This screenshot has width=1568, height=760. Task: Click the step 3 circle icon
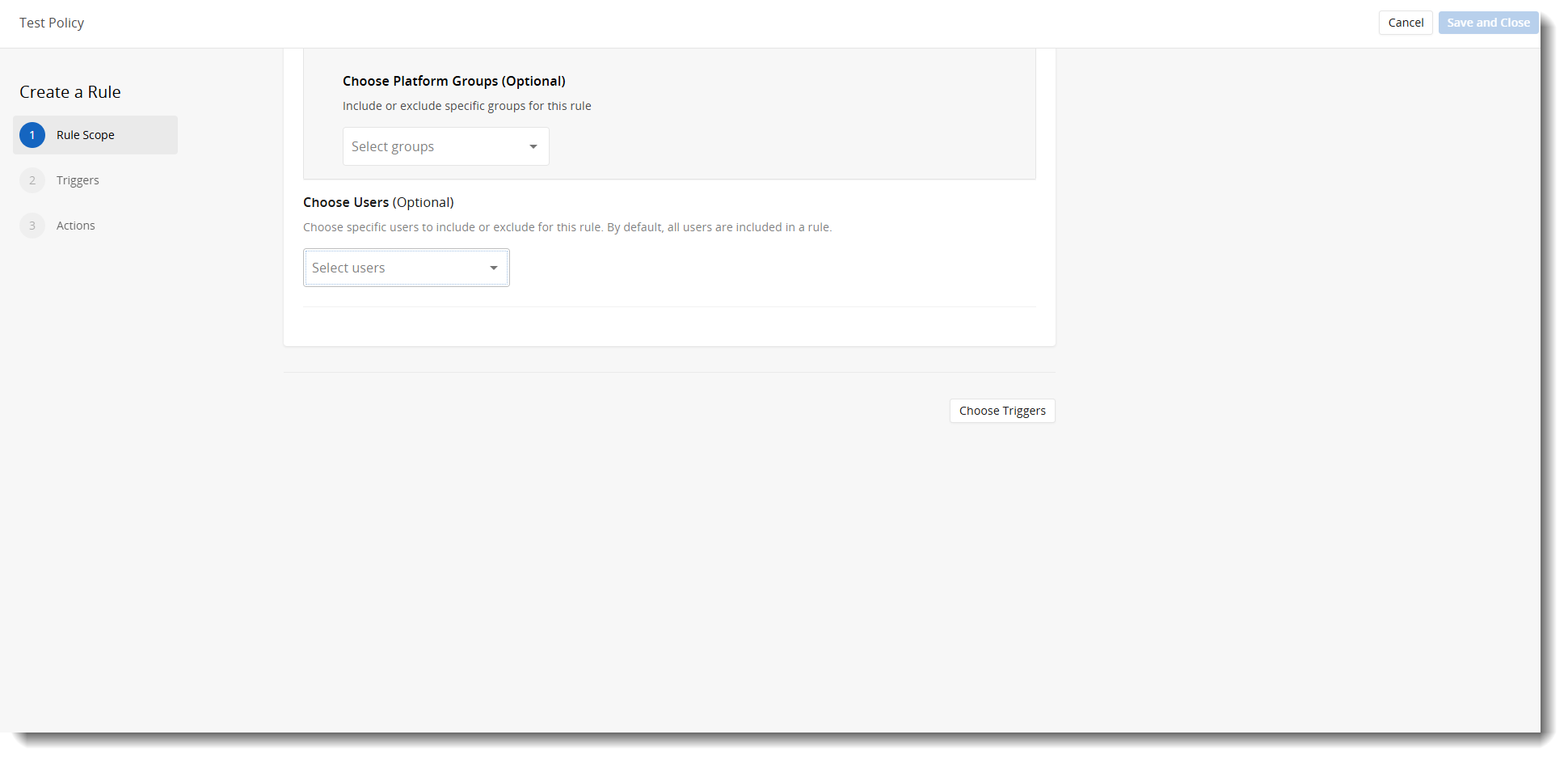[x=32, y=226]
